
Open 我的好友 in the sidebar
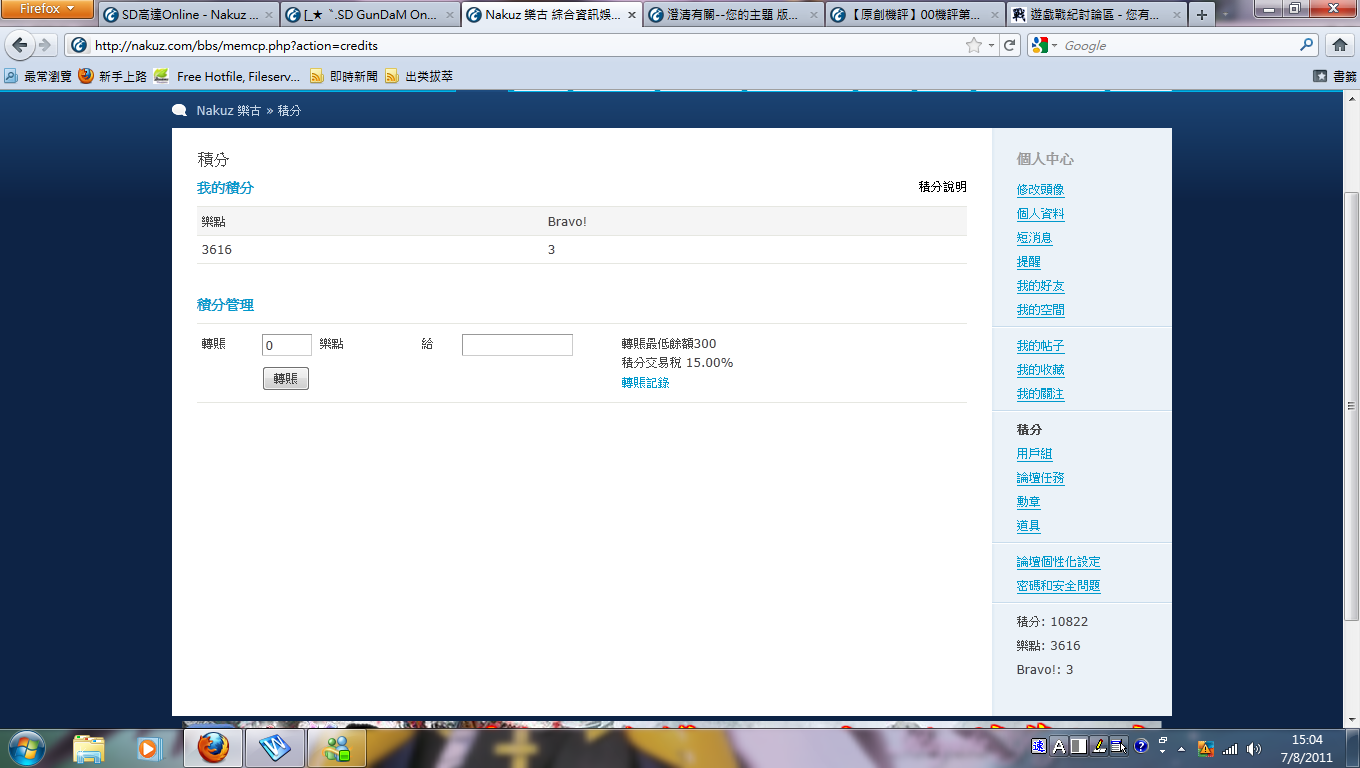pyautogui.click(x=1040, y=286)
